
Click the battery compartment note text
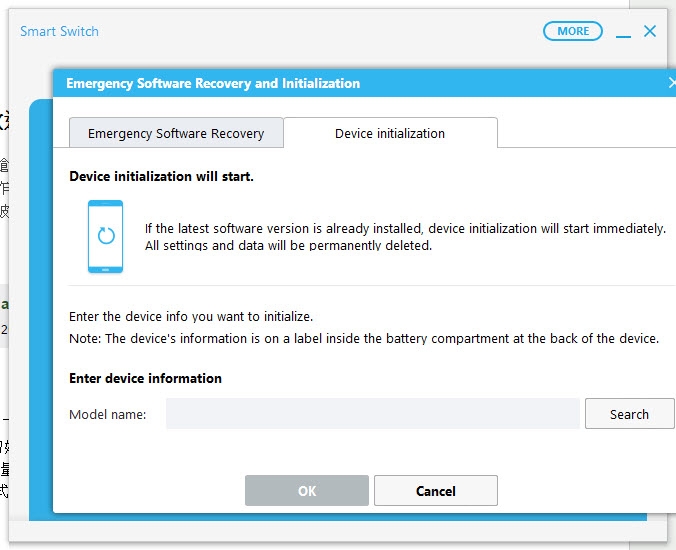[364, 338]
